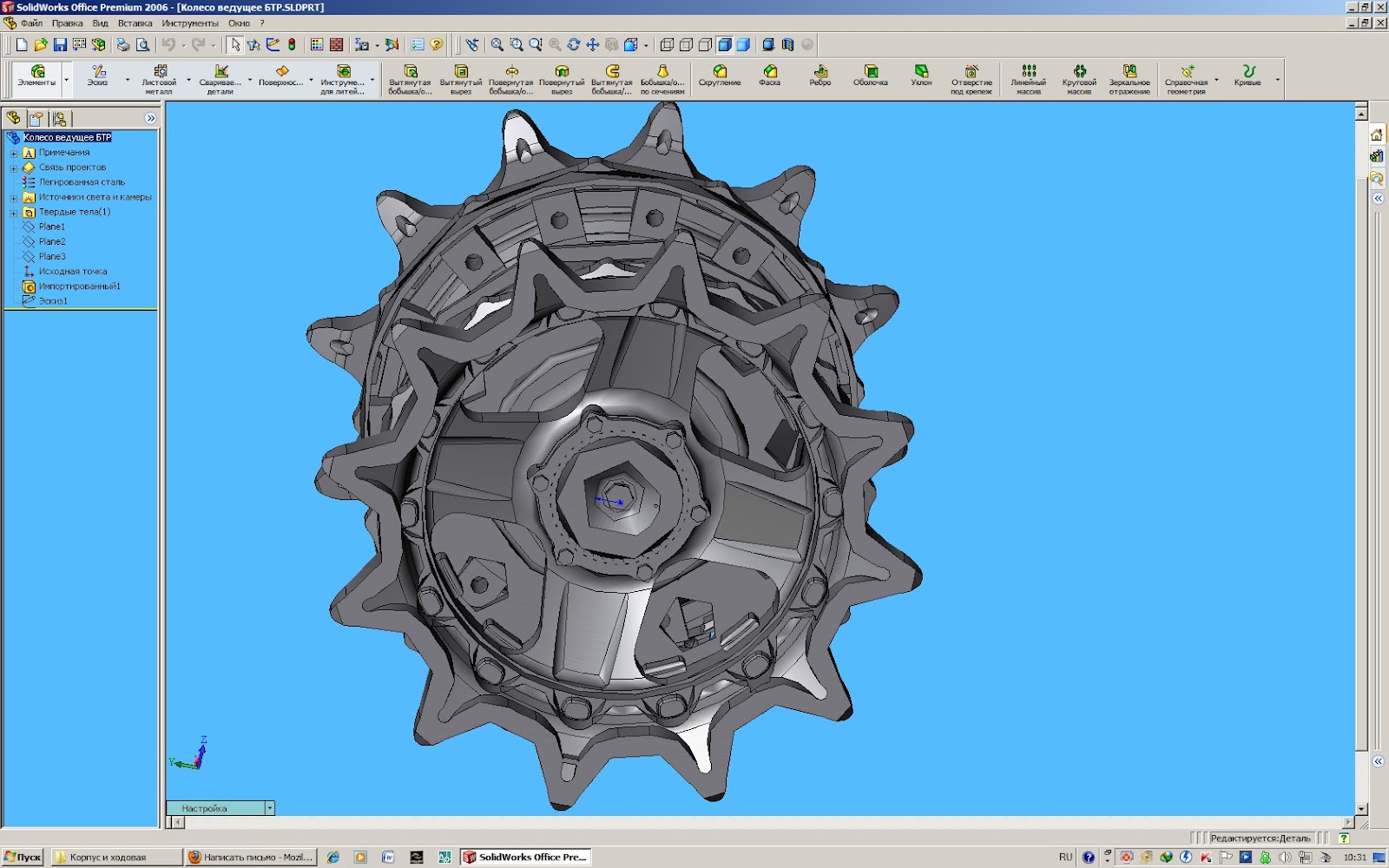Switch to the PropertyManager tab

[x=36, y=118]
